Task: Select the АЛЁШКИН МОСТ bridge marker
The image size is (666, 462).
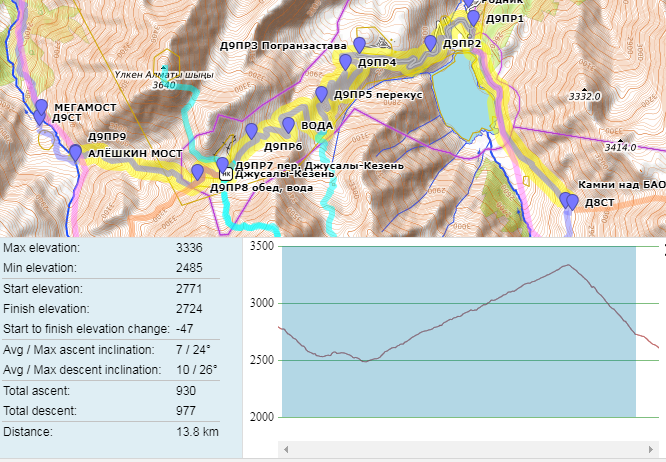Action: click(x=75, y=152)
